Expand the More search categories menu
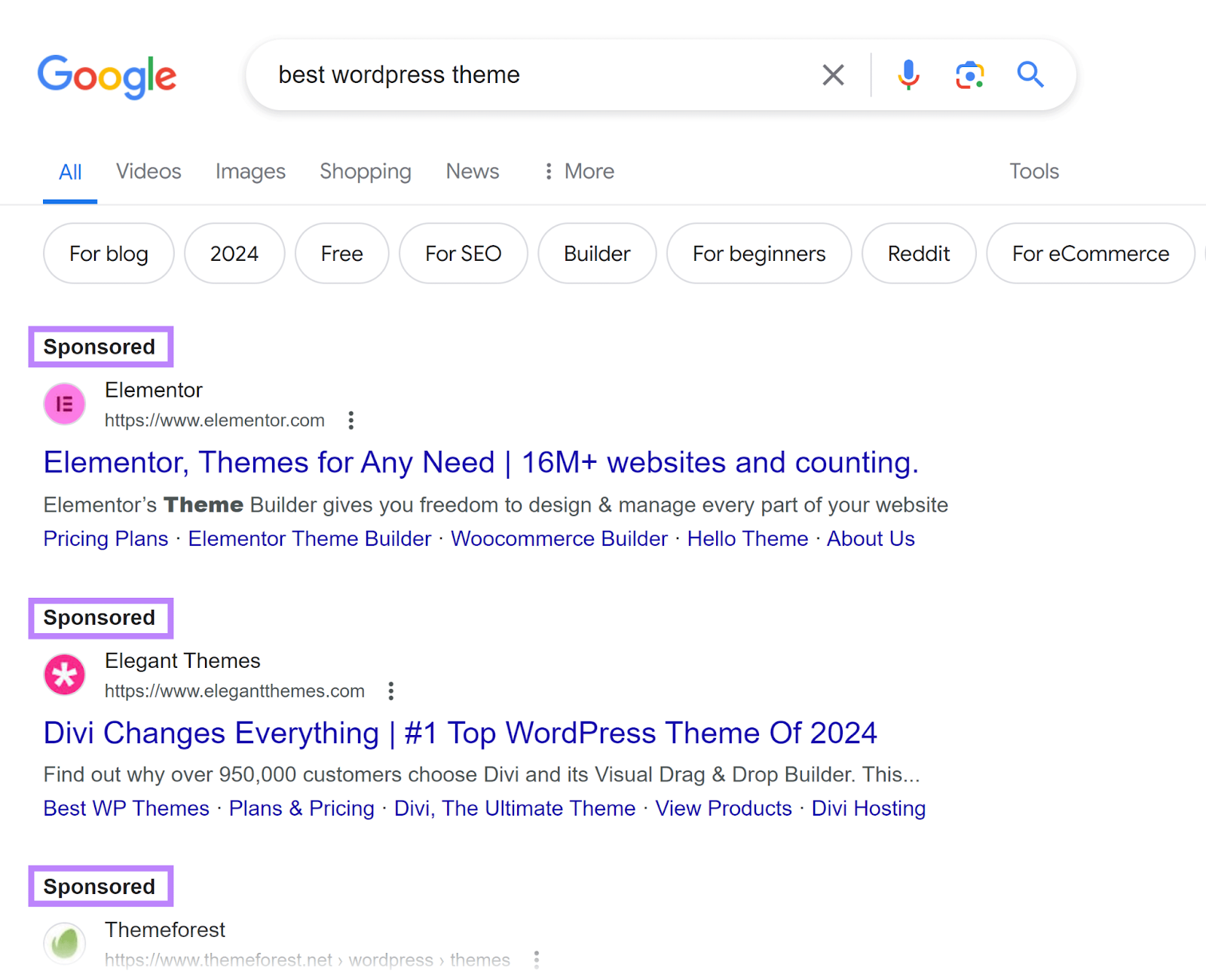The image size is (1206, 980). [579, 171]
